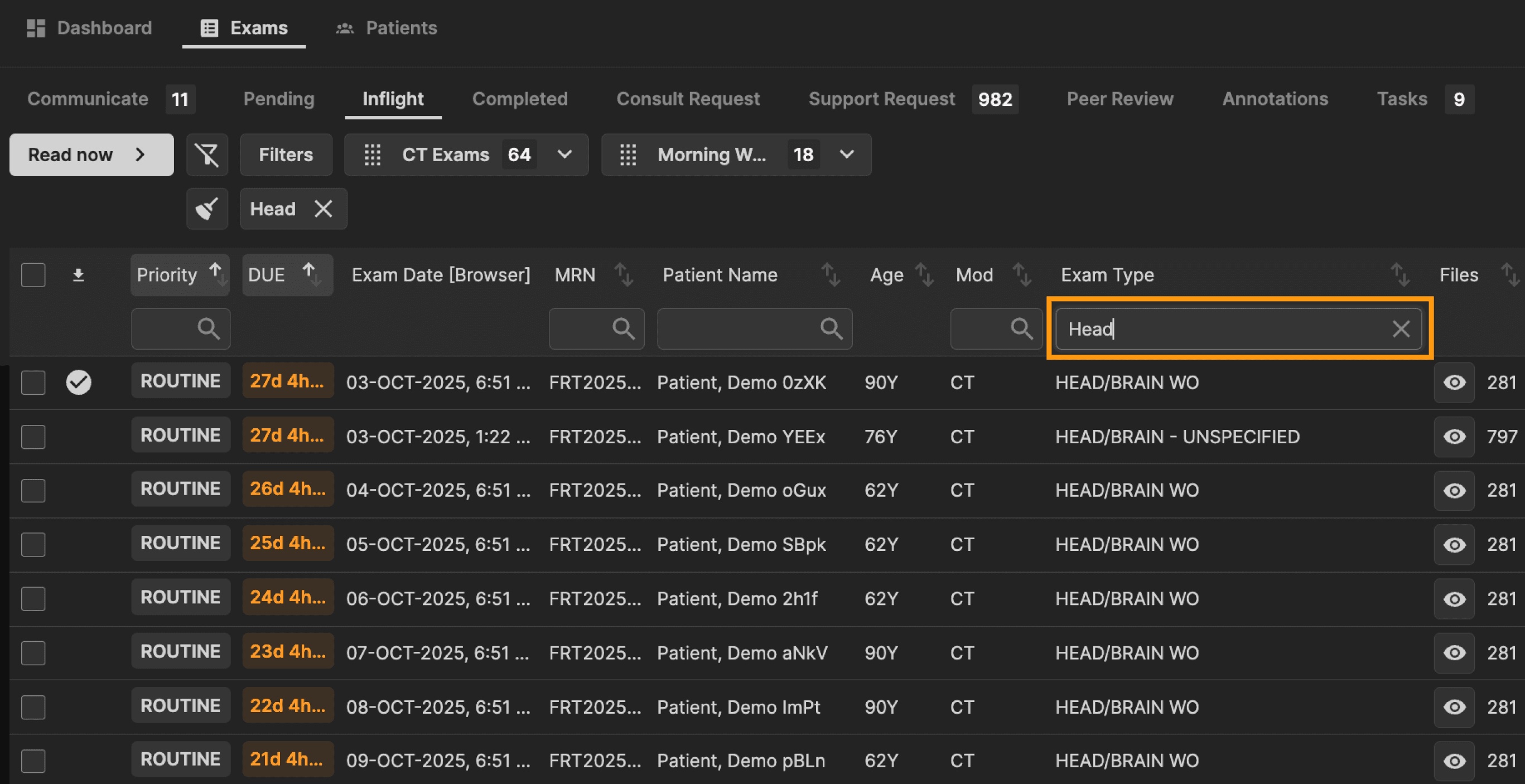Screen dimensions: 1525x784
Task: Sort by the Exam Type column arrows
Action: [1399, 275]
